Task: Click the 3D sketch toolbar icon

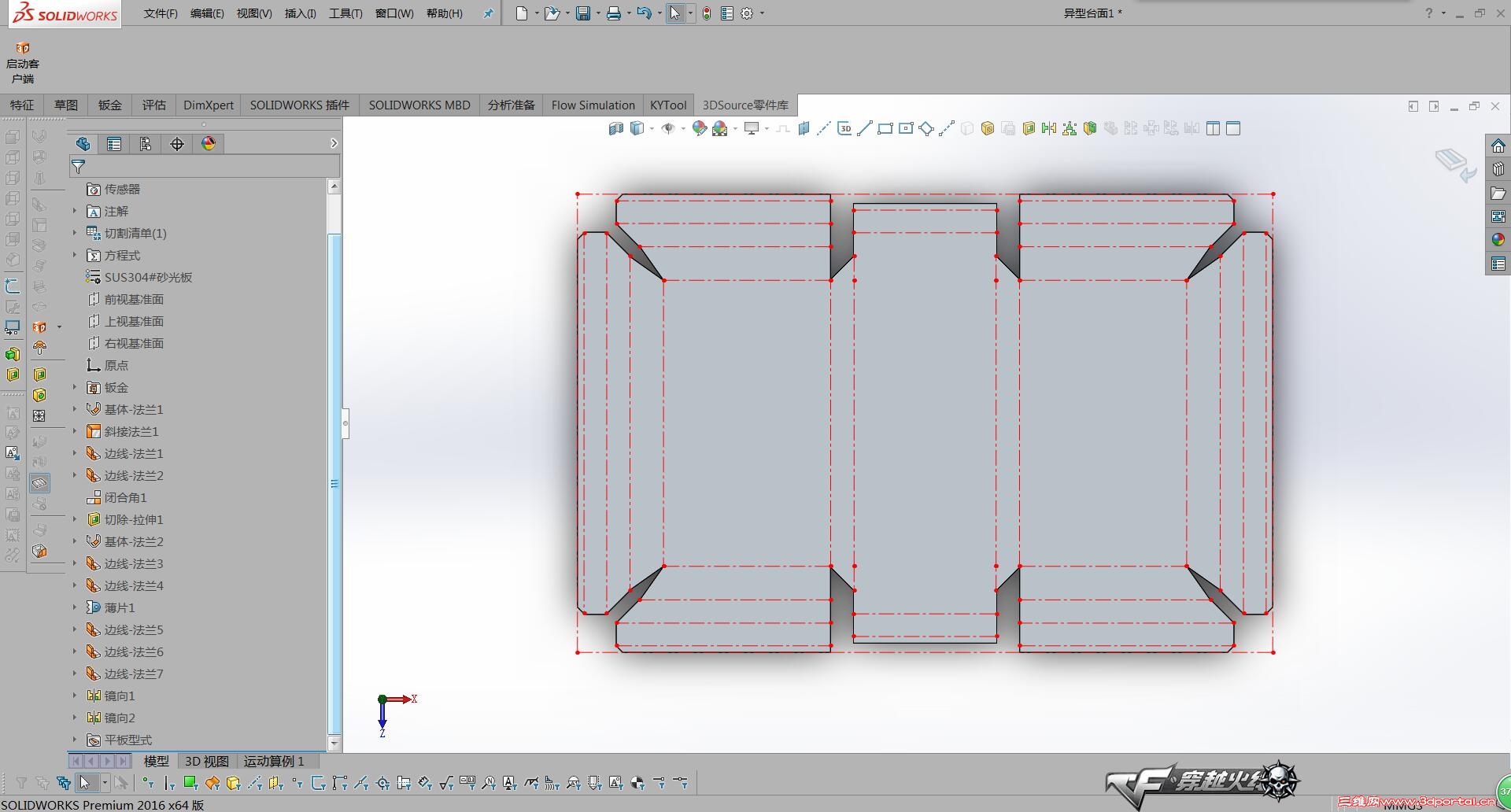Action: (844, 128)
